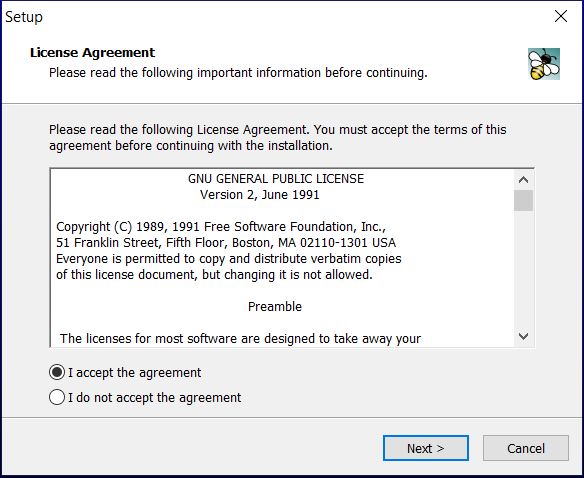Cancel the installation with the Cancel button
This screenshot has height=478, width=584.
tap(526, 448)
